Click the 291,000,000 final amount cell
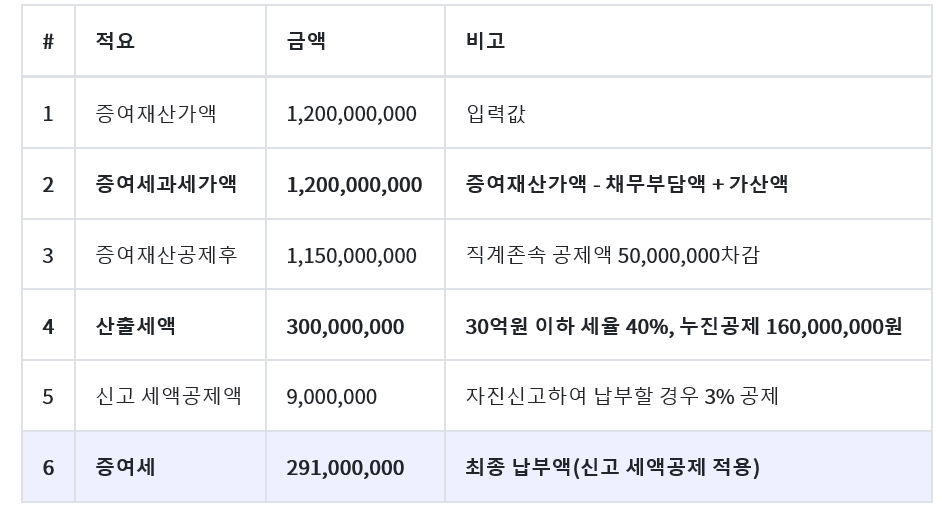The image size is (942, 519). coord(355,467)
